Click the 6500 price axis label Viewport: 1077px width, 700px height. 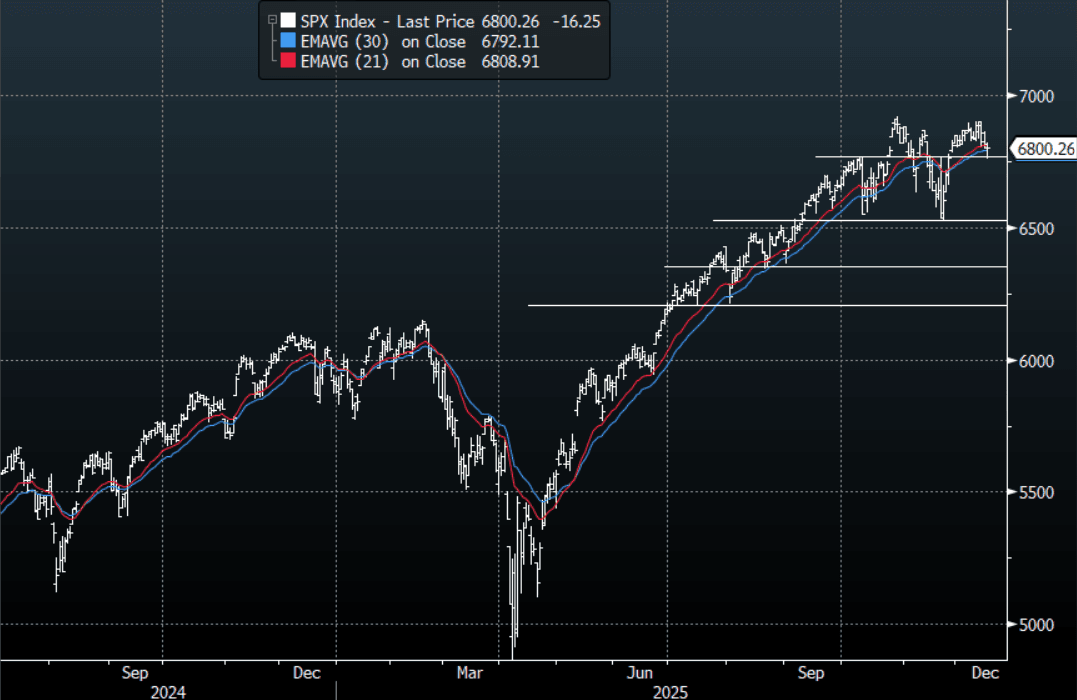click(1036, 229)
